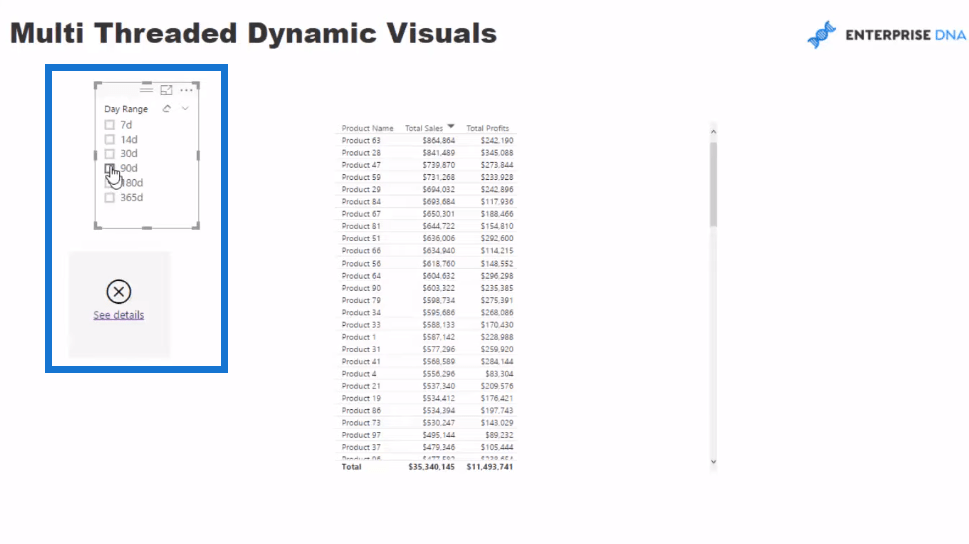Open the See details link
The width and height of the screenshot is (969, 544).
coord(119,315)
